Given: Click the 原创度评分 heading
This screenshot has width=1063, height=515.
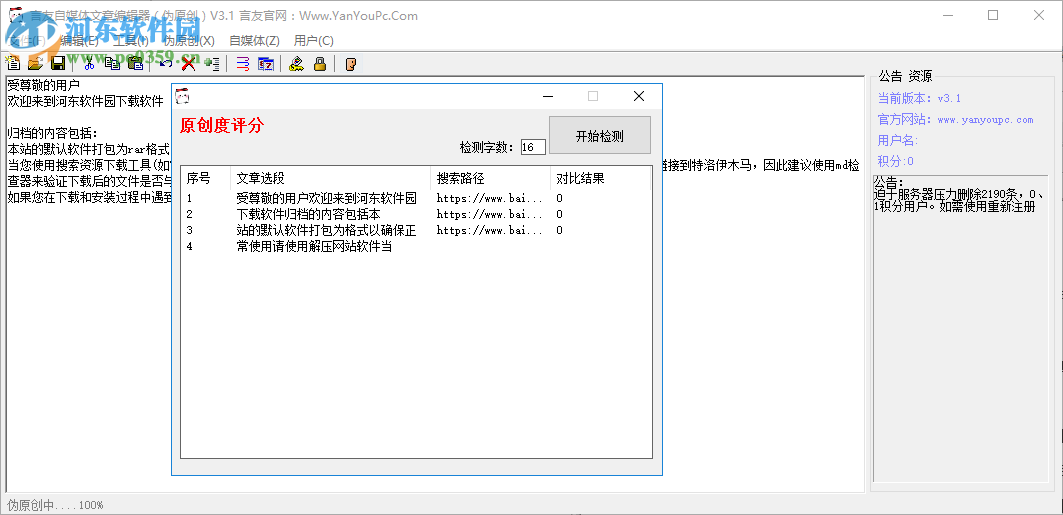Looking at the screenshot, I should [222, 125].
